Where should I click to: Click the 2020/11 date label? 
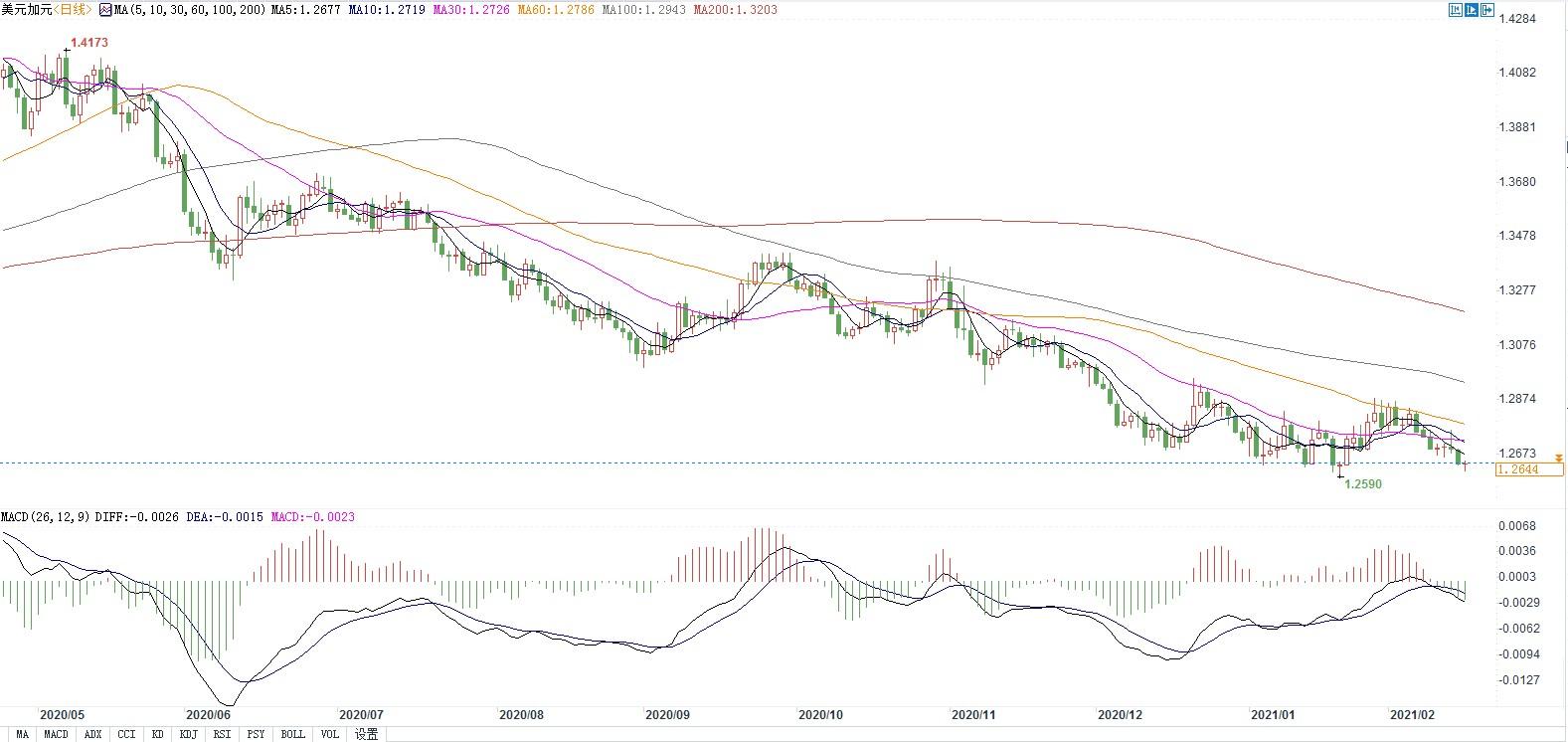coord(973,715)
